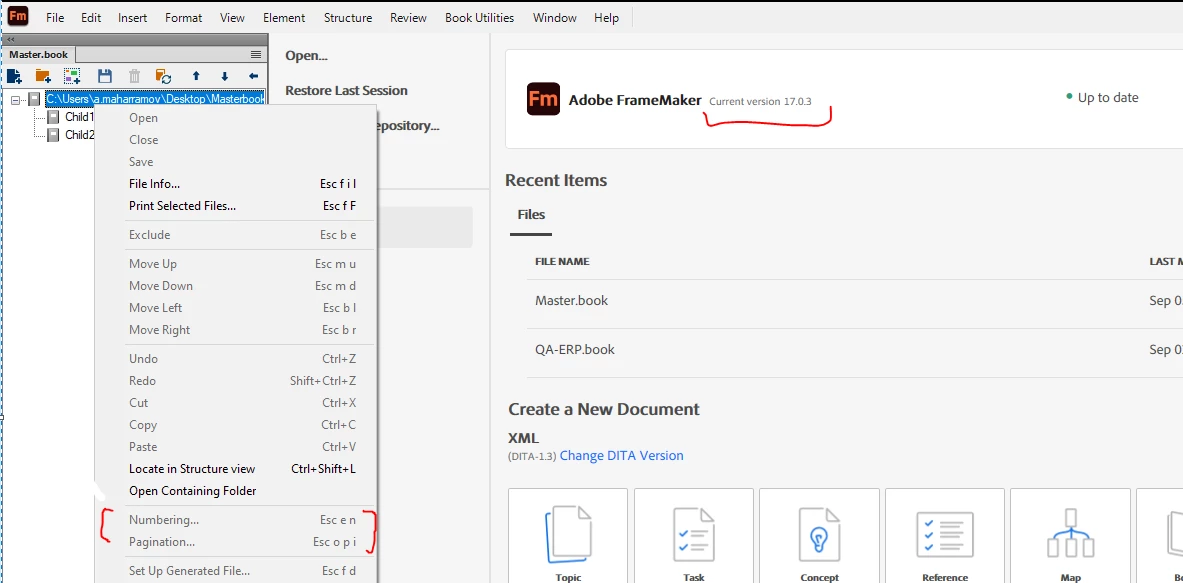The height and width of the screenshot is (583, 1183).
Task: Click the Move Left arrow icon
Action: [x=254, y=76]
